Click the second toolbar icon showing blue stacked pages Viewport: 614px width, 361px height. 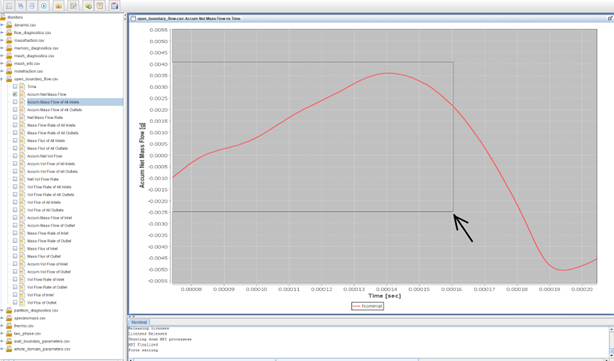(20, 5)
